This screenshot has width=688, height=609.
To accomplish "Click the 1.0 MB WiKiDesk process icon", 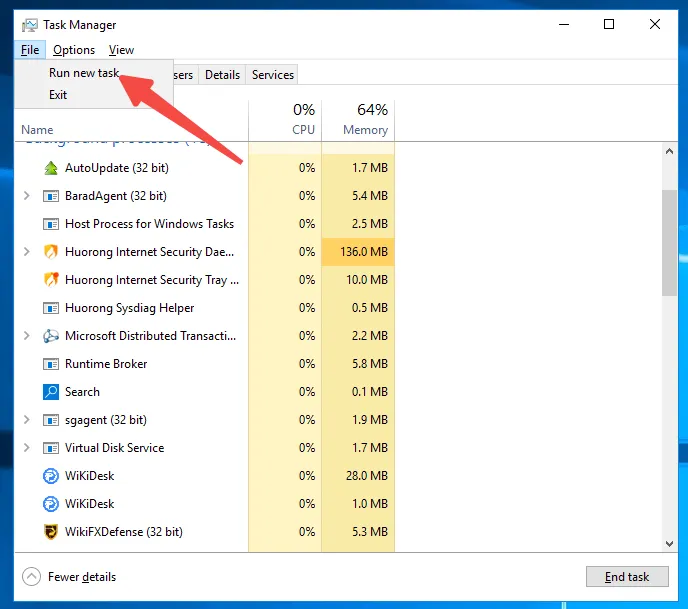I will click(x=51, y=504).
